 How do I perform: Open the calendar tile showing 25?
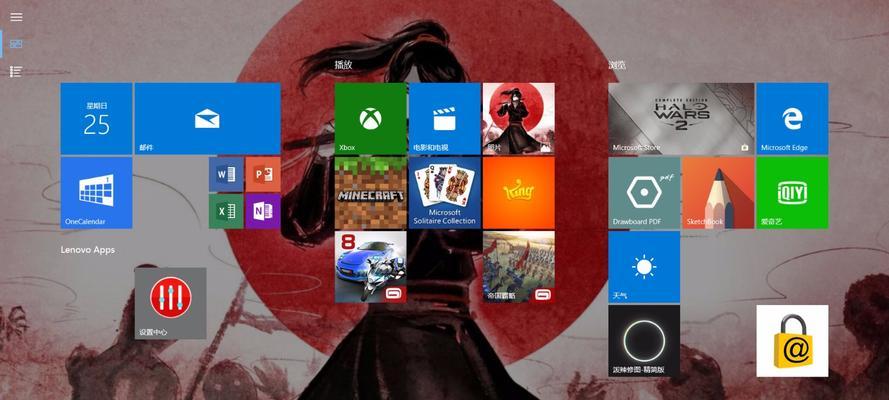tap(96, 118)
